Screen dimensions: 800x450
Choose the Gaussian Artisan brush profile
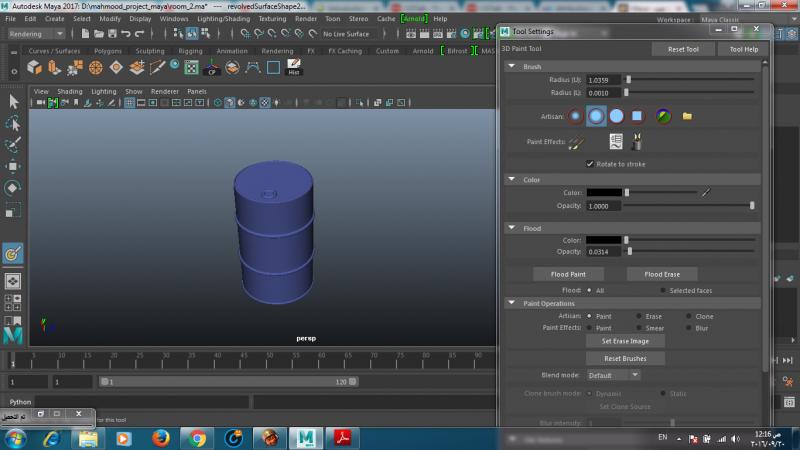point(576,116)
